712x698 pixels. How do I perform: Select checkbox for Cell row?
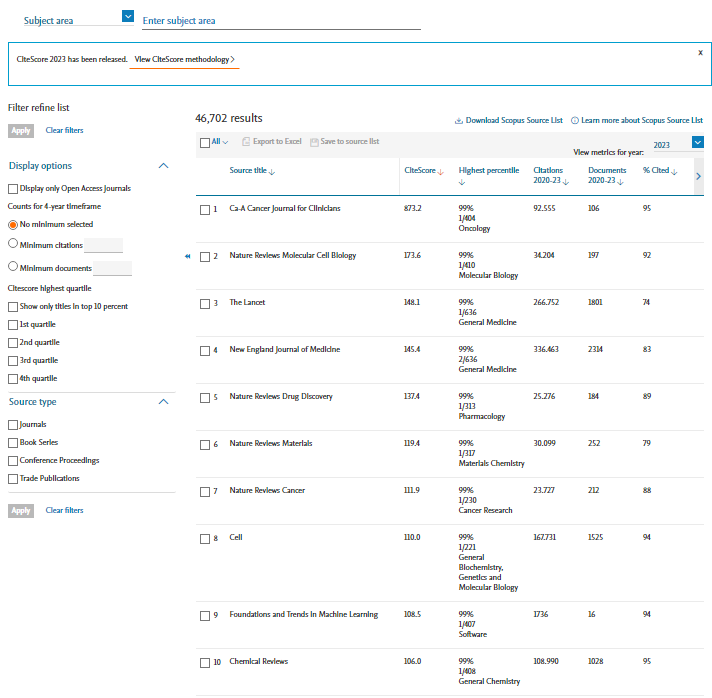[x=205, y=539]
